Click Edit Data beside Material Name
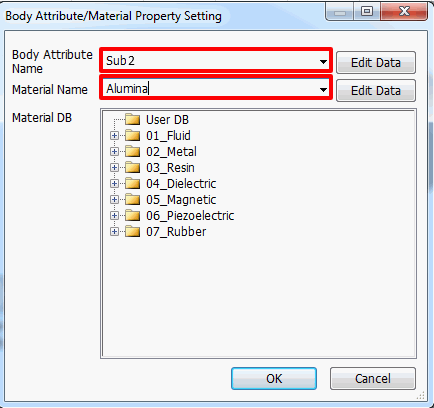 pos(376,90)
